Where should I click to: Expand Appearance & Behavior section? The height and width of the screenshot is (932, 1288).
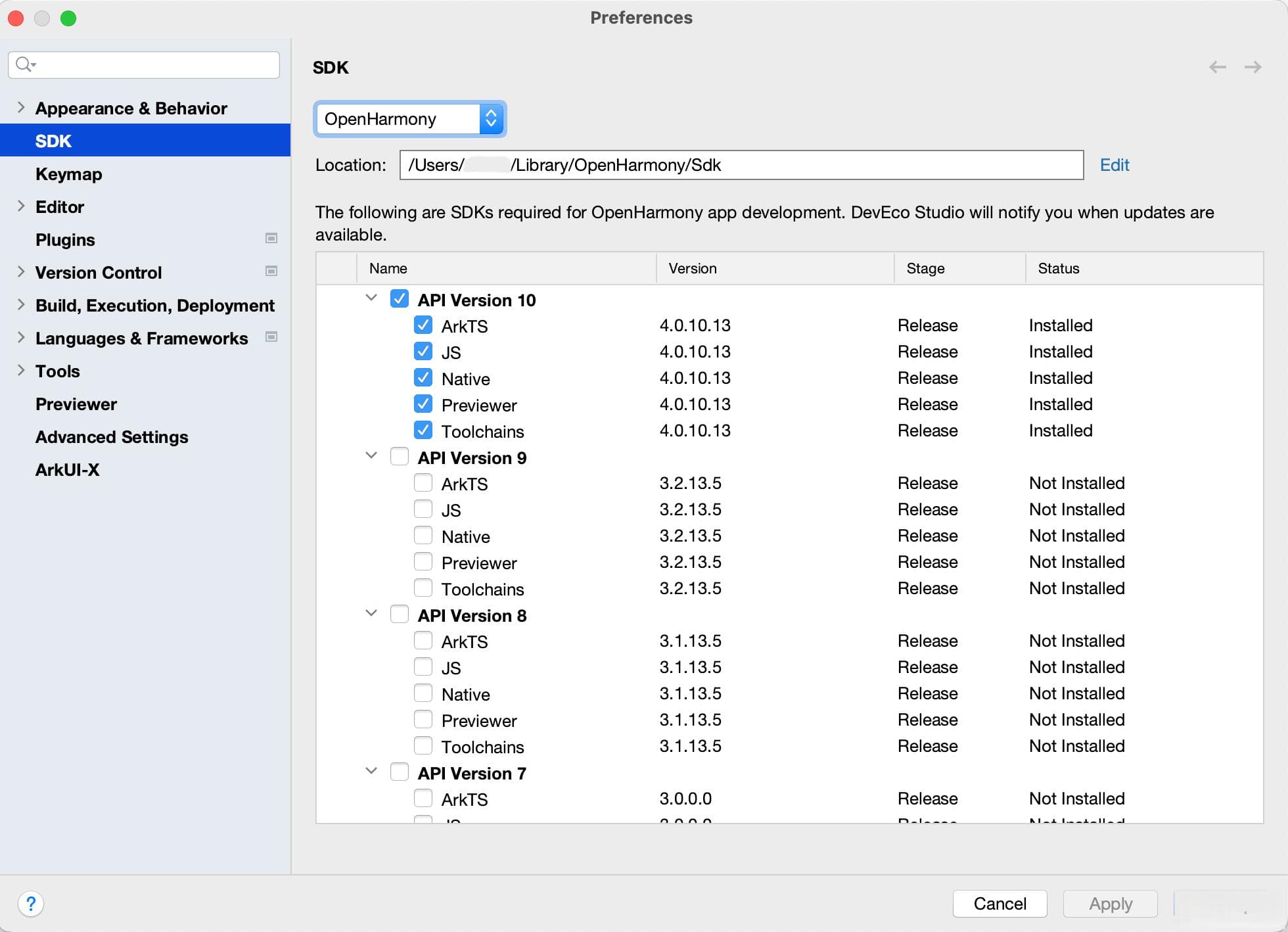[21, 107]
